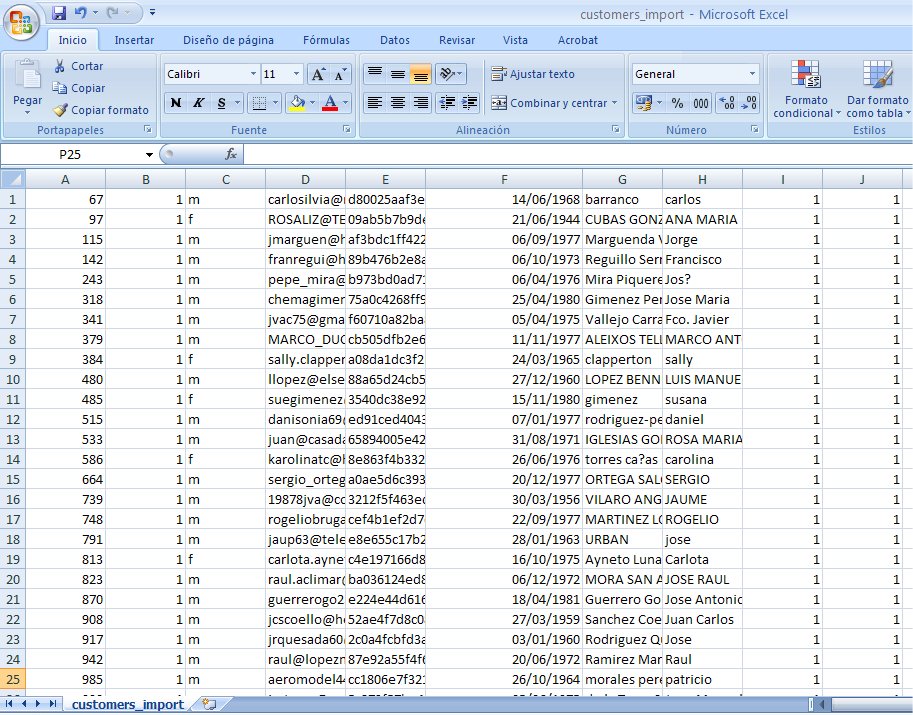This screenshot has width=913, height=715.
Task: Undo the last action
Action: [81, 12]
